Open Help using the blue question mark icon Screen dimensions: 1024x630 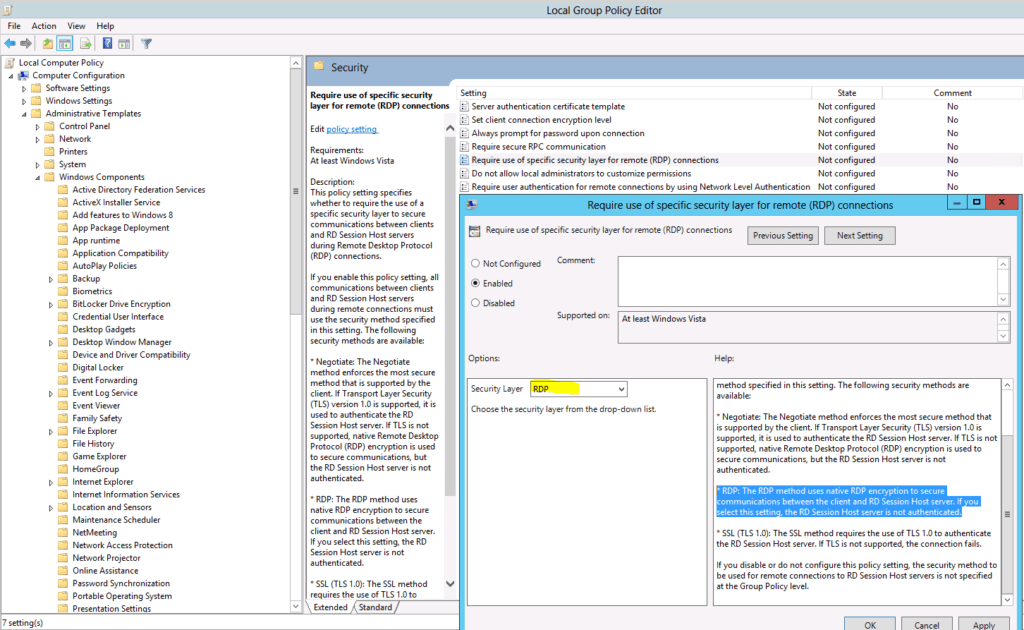[x=106, y=43]
